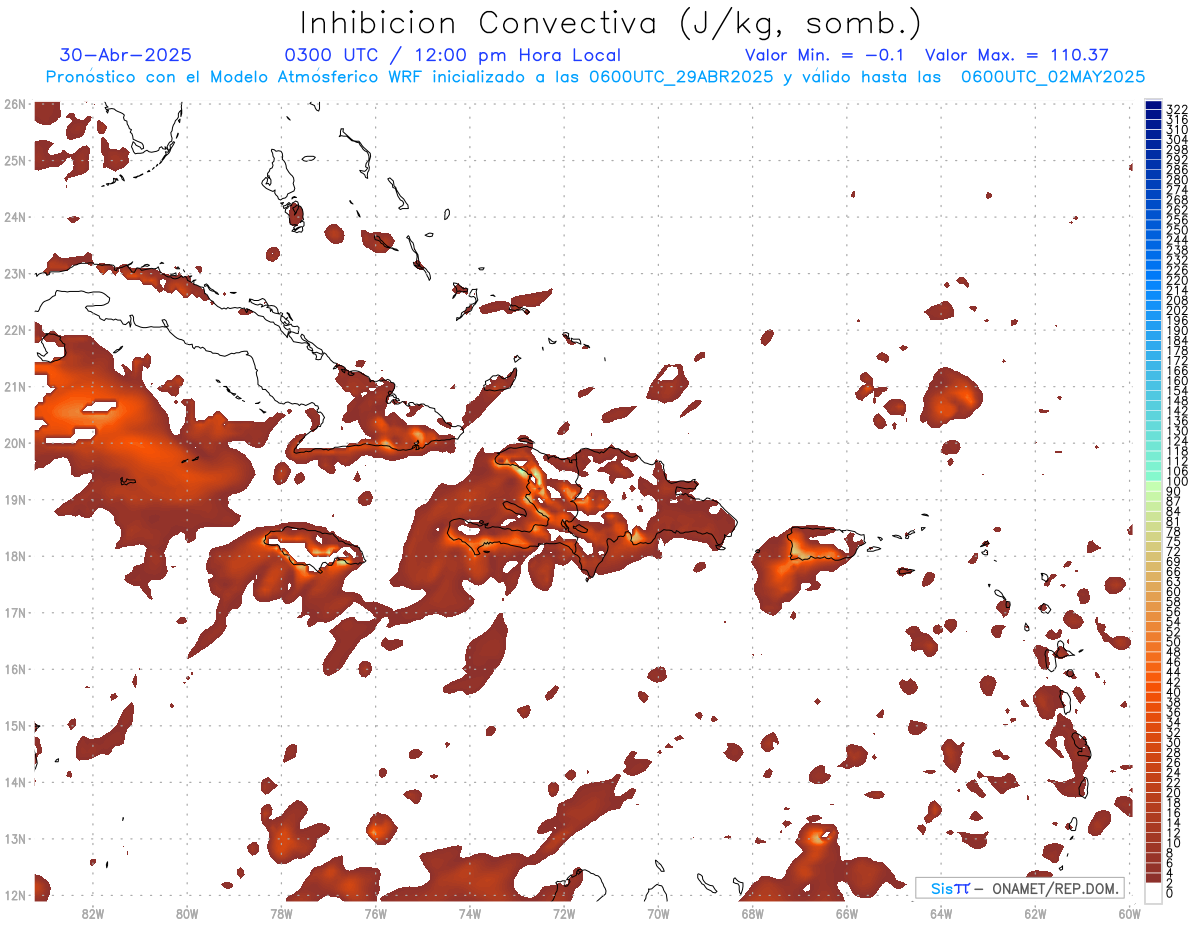Click the 74W longitude label
Image resolution: width=1200 pixels, height=927 pixels.
click(469, 913)
